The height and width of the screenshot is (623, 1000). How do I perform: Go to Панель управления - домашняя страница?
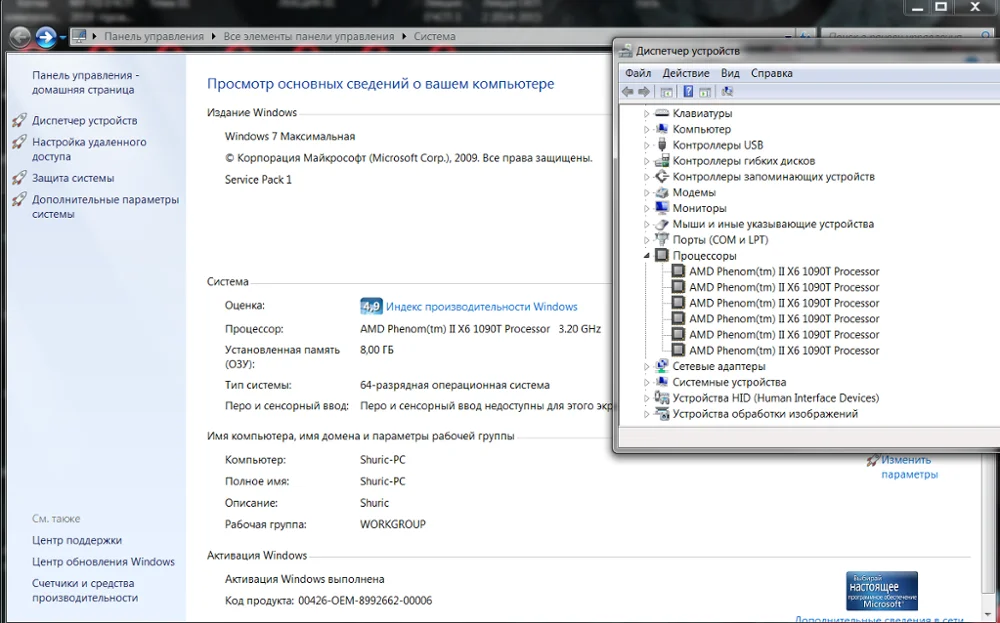coord(85,82)
